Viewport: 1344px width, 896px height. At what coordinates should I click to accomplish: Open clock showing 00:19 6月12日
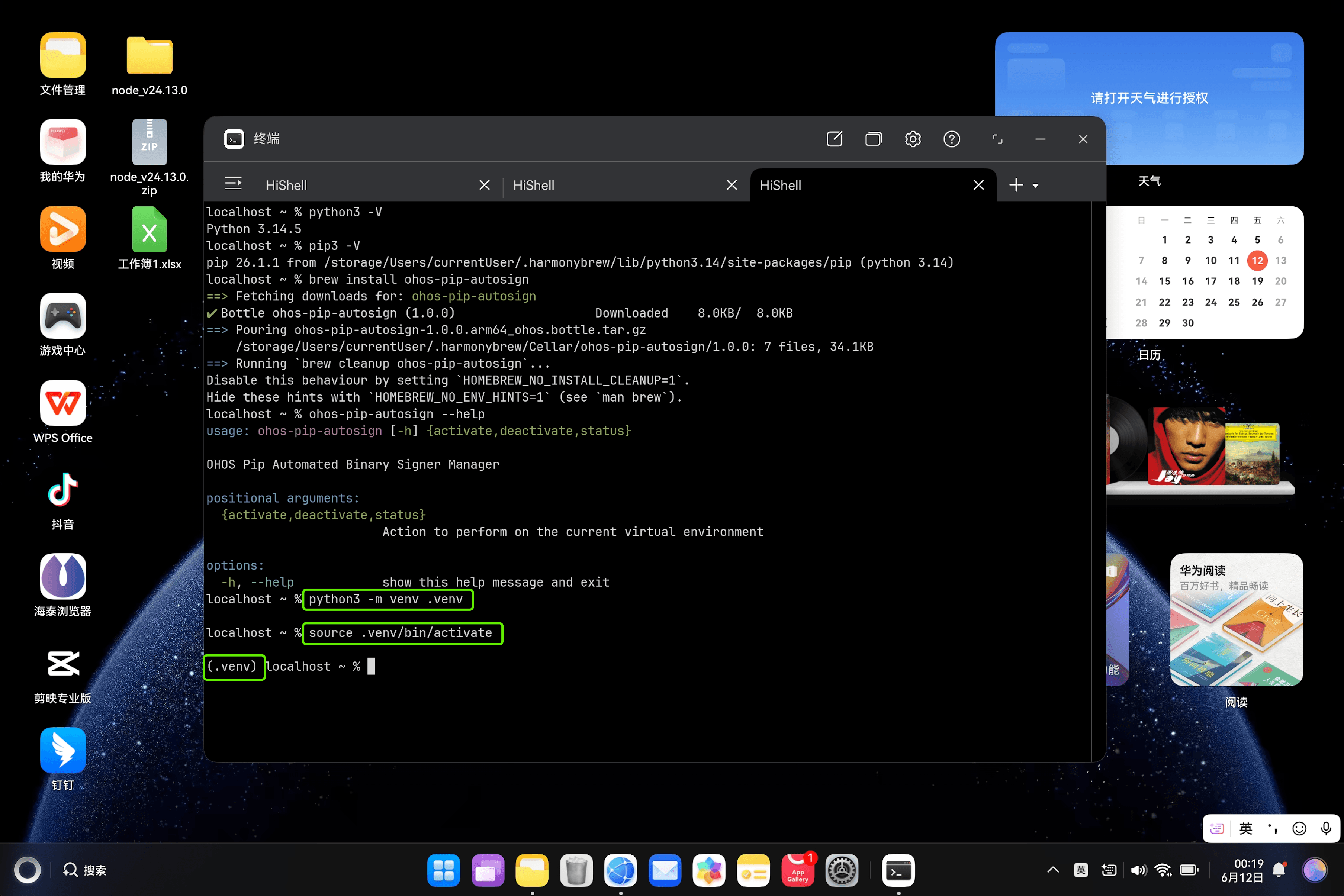(1242, 870)
